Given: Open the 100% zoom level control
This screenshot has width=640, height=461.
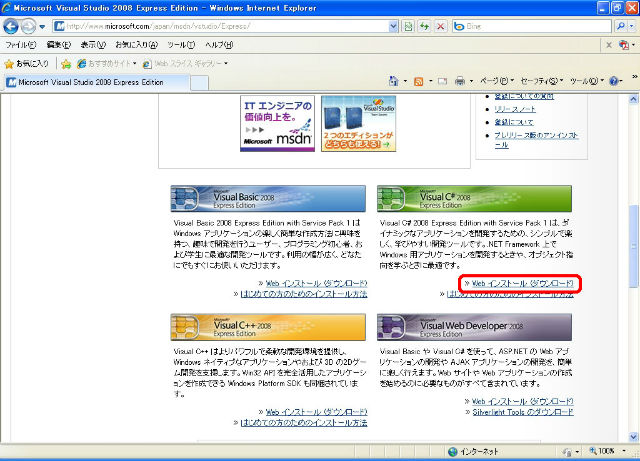Looking at the screenshot, I should [607, 451].
